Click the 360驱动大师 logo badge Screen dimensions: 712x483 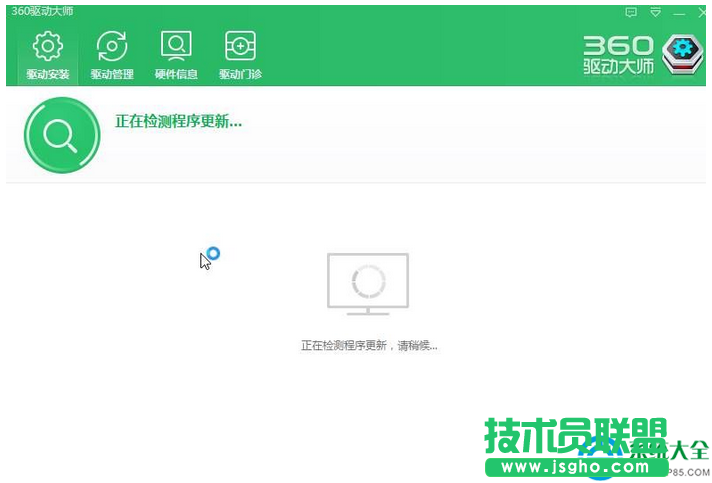pyautogui.click(x=682, y=54)
